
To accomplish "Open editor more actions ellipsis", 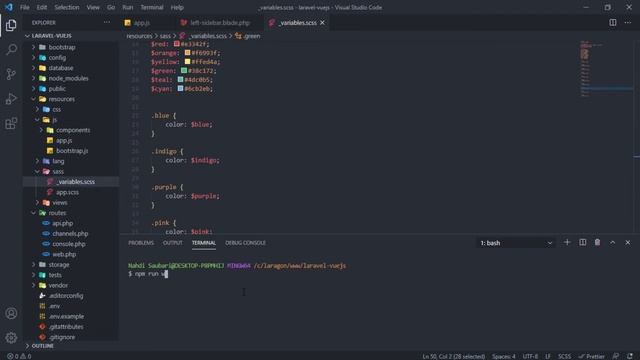I will [x=628, y=22].
